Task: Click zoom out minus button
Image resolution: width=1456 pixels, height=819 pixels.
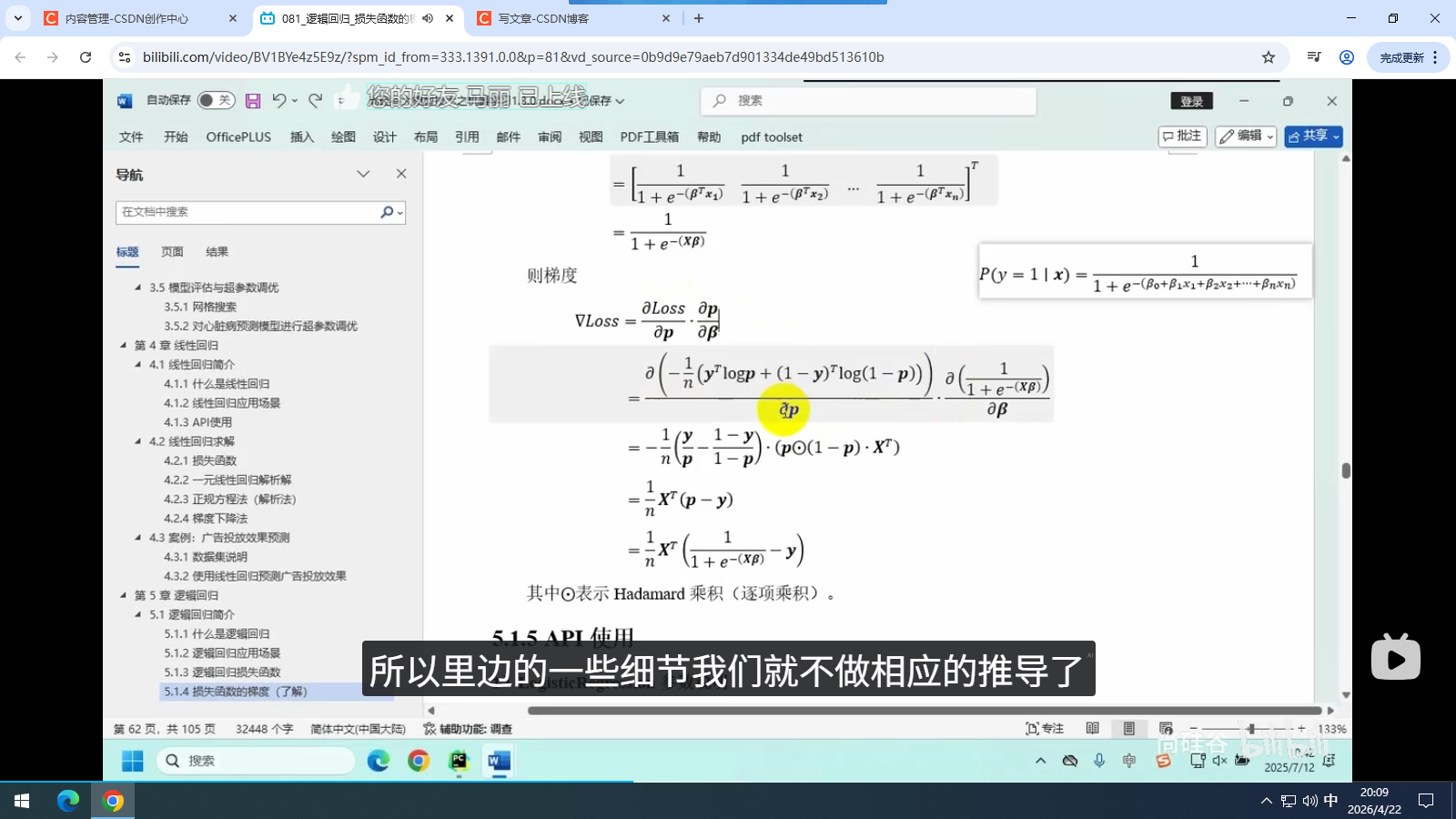Action: click(x=1195, y=729)
